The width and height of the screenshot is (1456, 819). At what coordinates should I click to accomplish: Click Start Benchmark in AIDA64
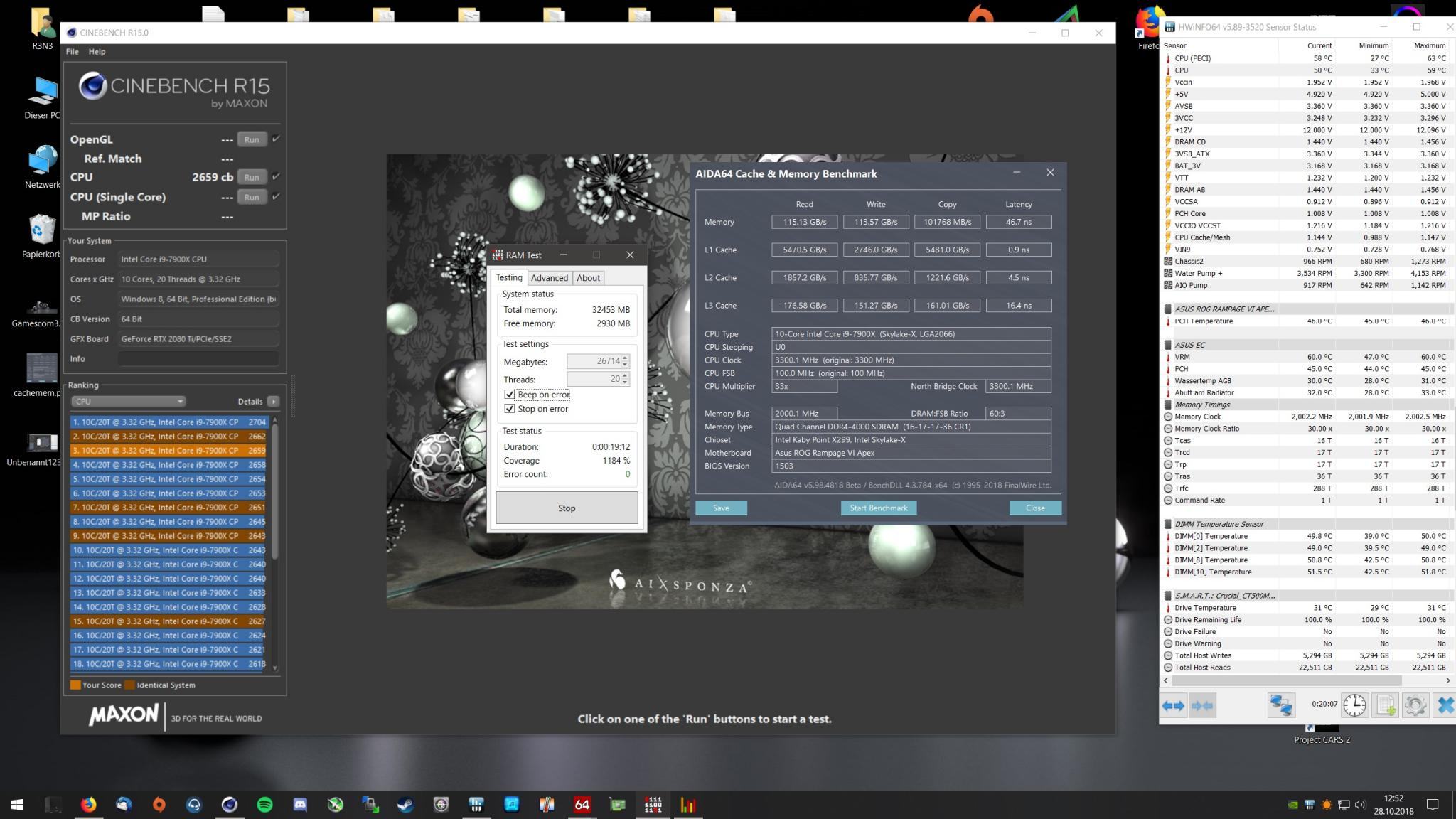879,508
